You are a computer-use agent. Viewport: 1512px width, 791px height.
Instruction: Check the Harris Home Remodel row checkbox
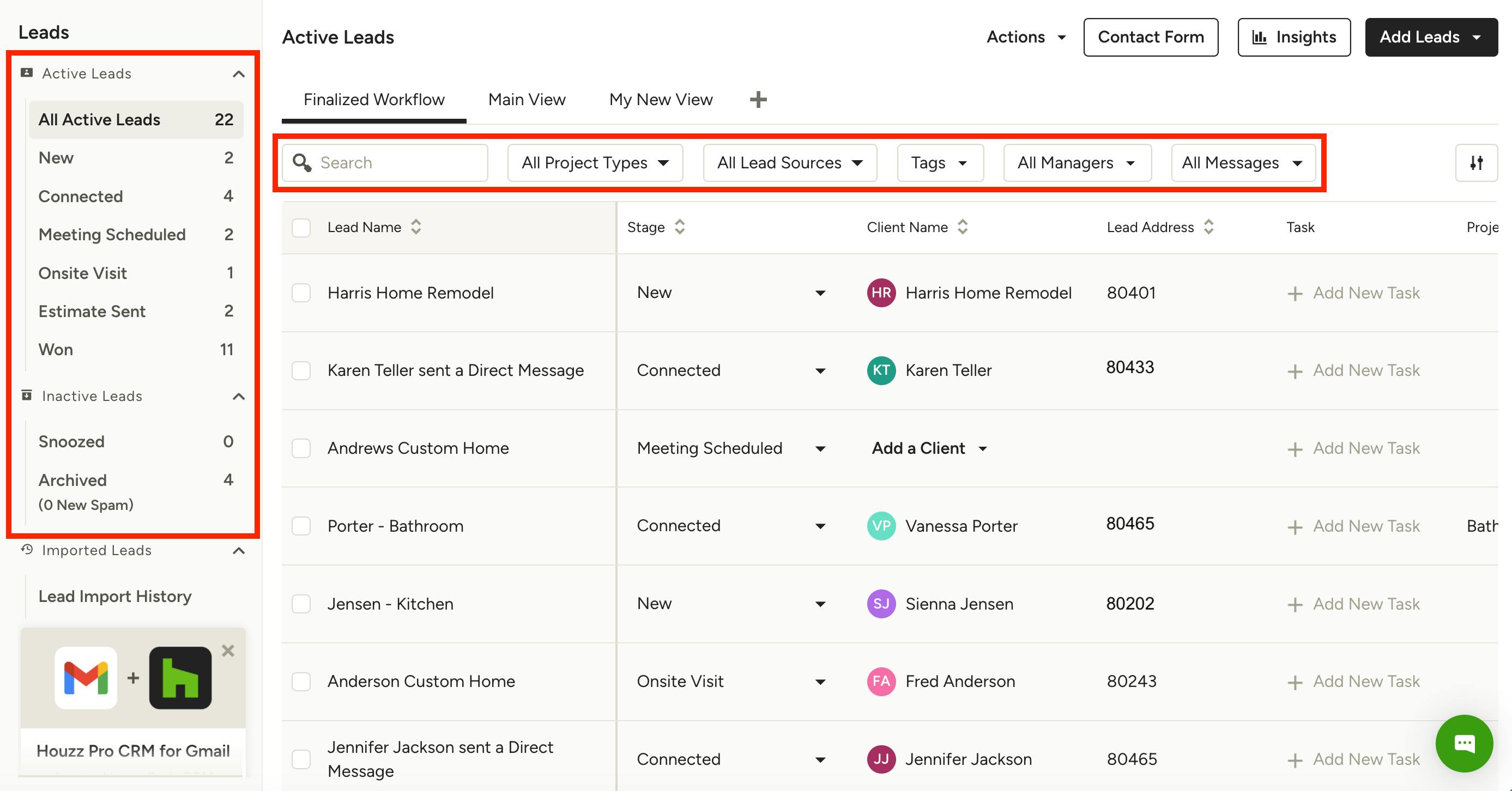(x=301, y=293)
